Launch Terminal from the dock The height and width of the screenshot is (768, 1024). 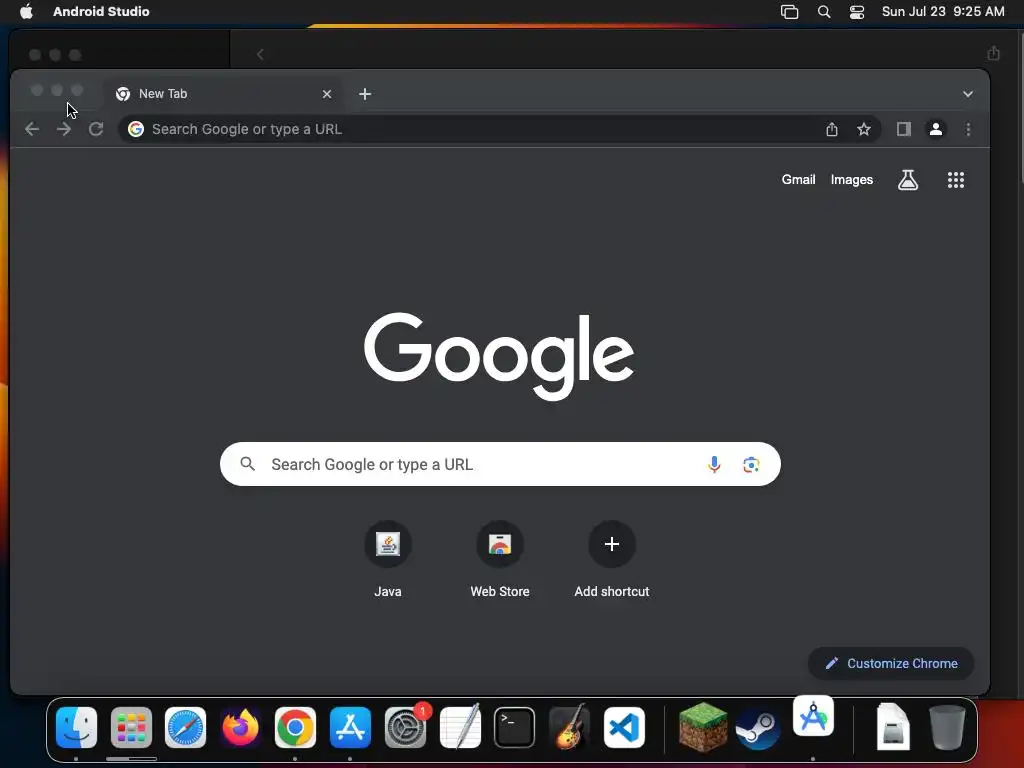515,728
